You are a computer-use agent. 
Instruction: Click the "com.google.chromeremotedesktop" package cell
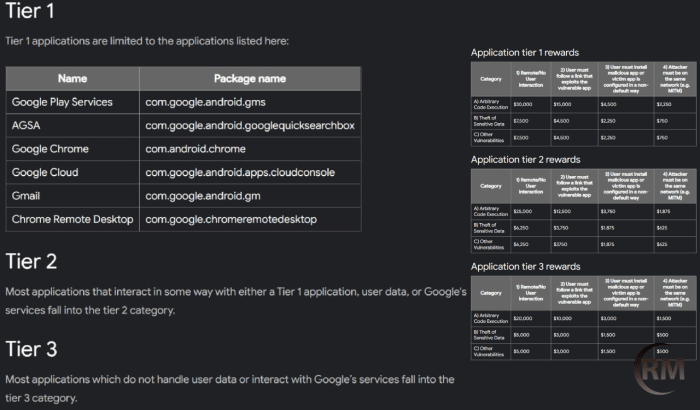point(250,219)
